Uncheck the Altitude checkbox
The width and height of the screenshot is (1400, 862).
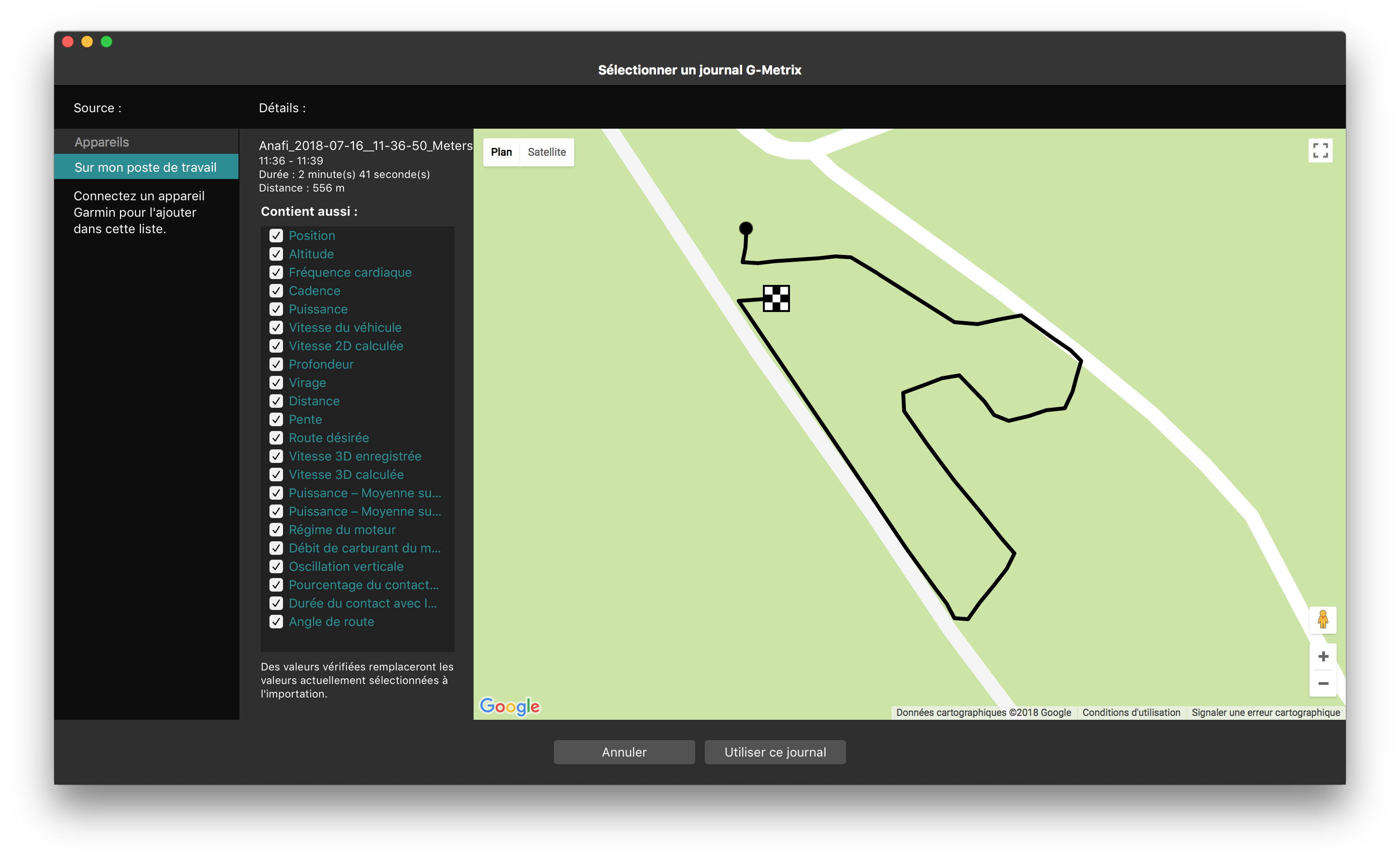pos(276,253)
